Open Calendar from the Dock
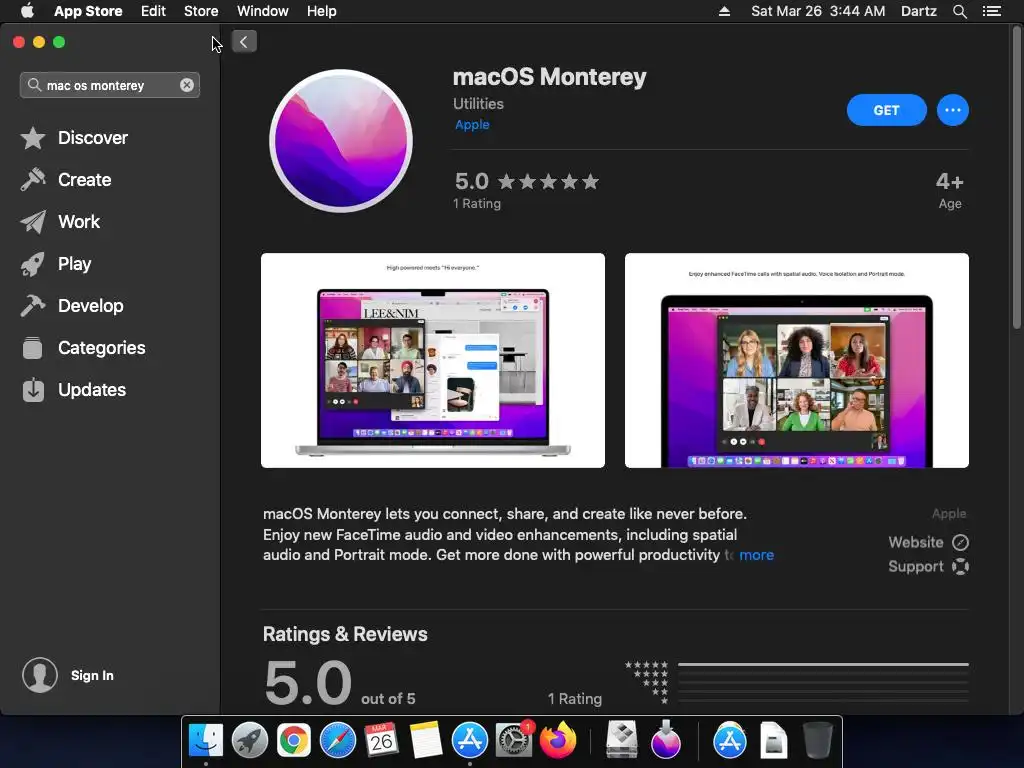This screenshot has height=768, width=1024. coord(381,741)
